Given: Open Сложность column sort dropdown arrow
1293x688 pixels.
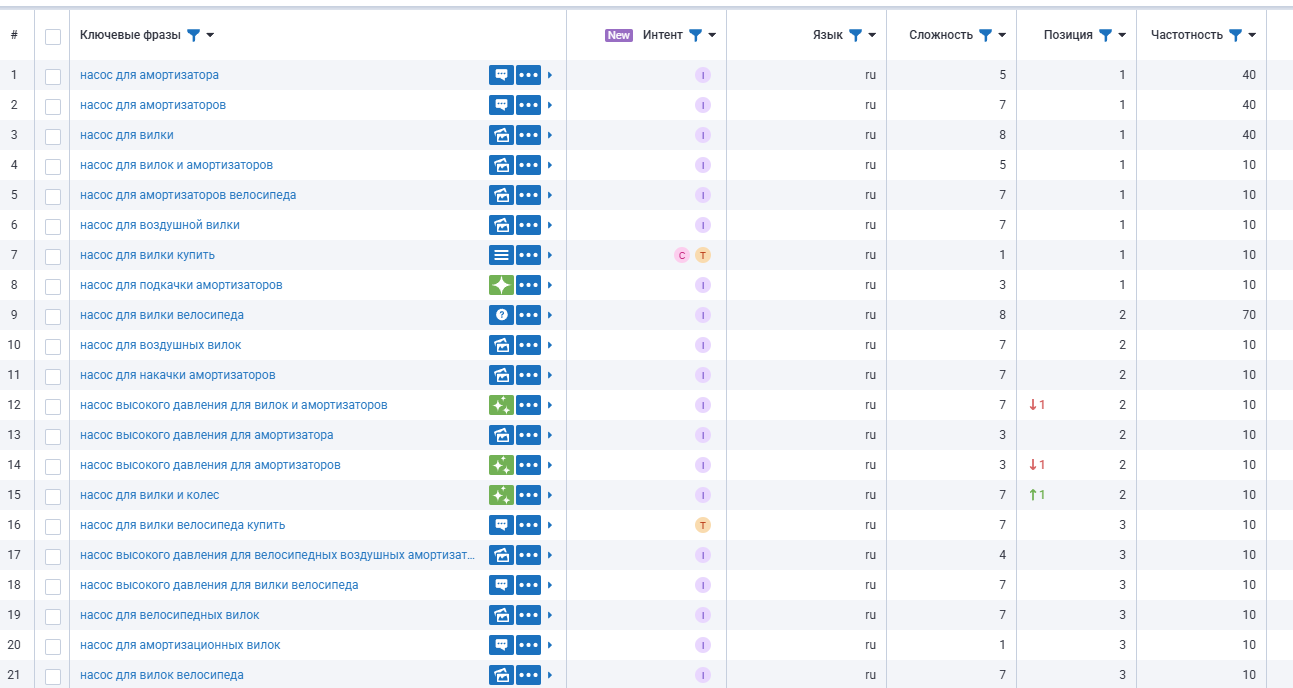Looking at the screenshot, I should 1002,36.
